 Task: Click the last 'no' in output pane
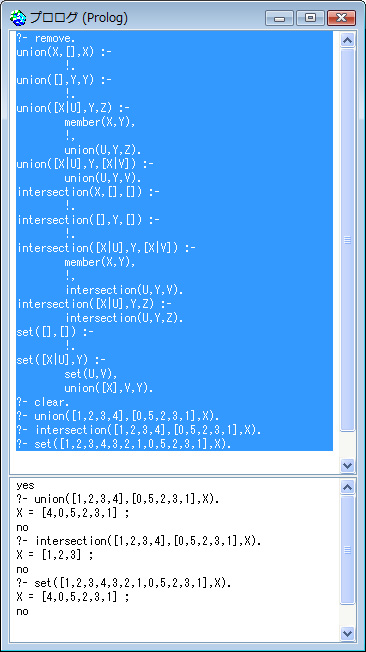click(22, 611)
